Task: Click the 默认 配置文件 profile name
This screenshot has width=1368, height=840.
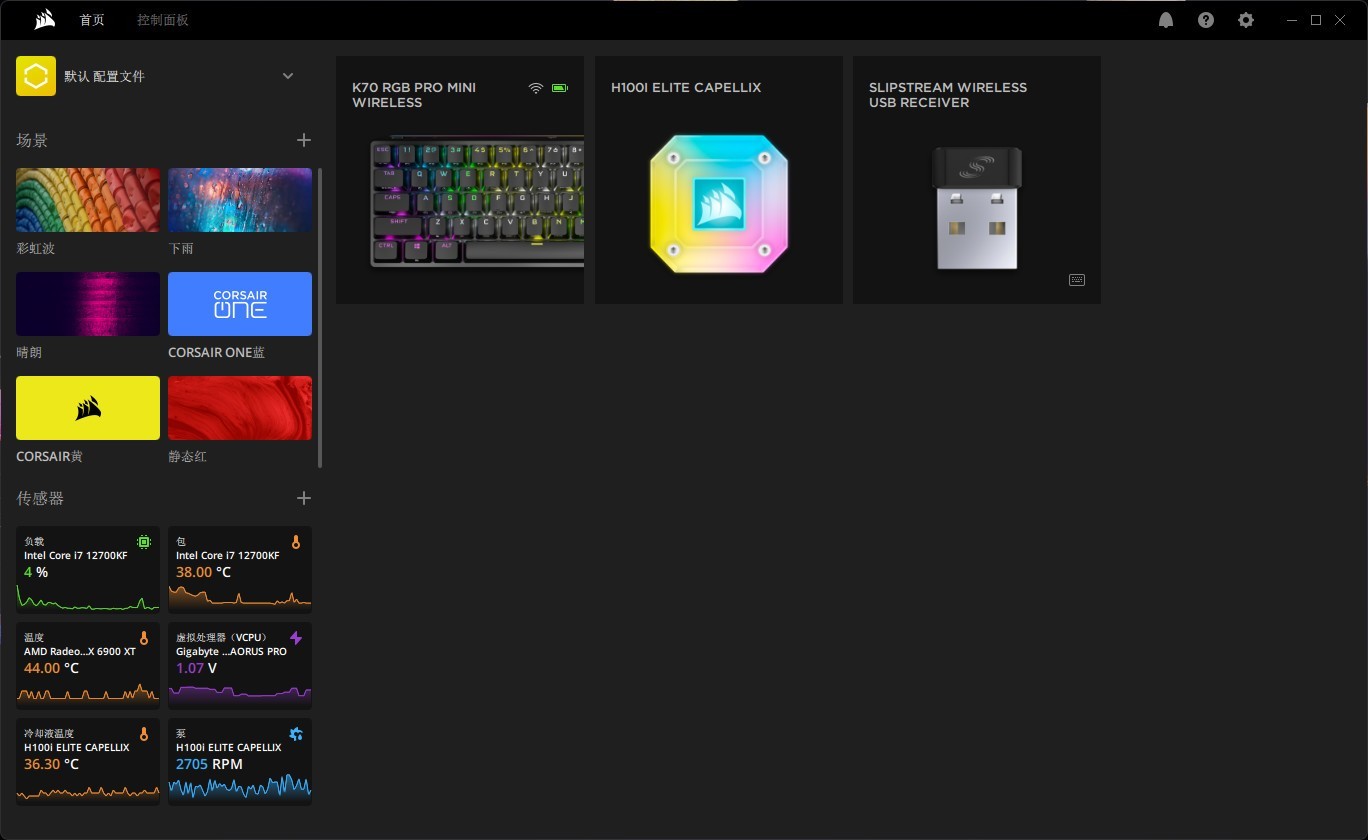Action: click(x=105, y=76)
